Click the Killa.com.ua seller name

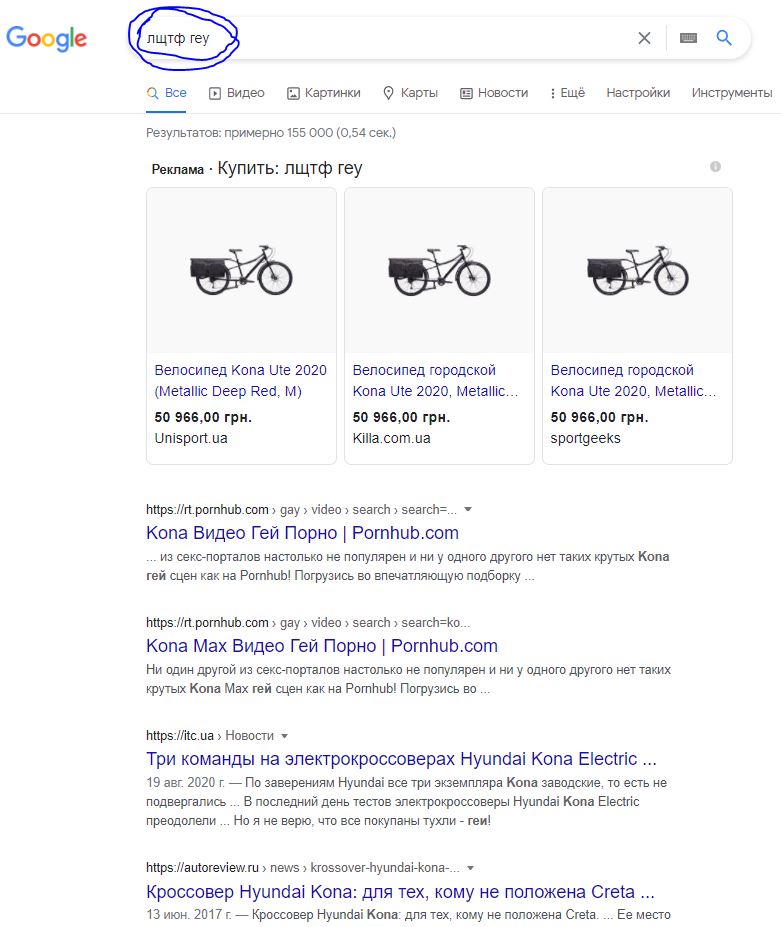pos(391,438)
